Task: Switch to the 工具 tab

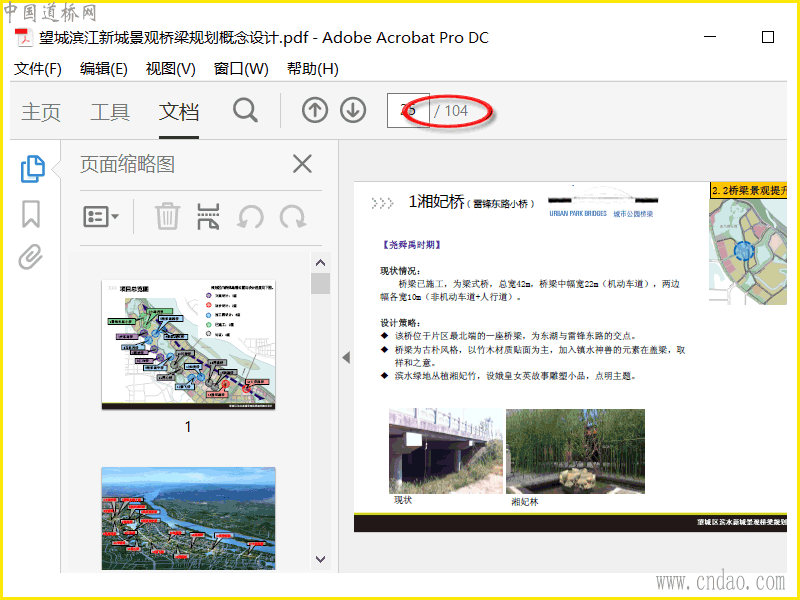Action: [x=110, y=112]
